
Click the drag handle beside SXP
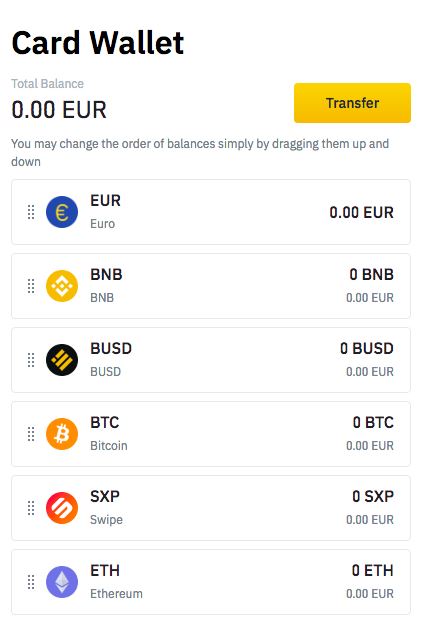[x=31, y=508]
